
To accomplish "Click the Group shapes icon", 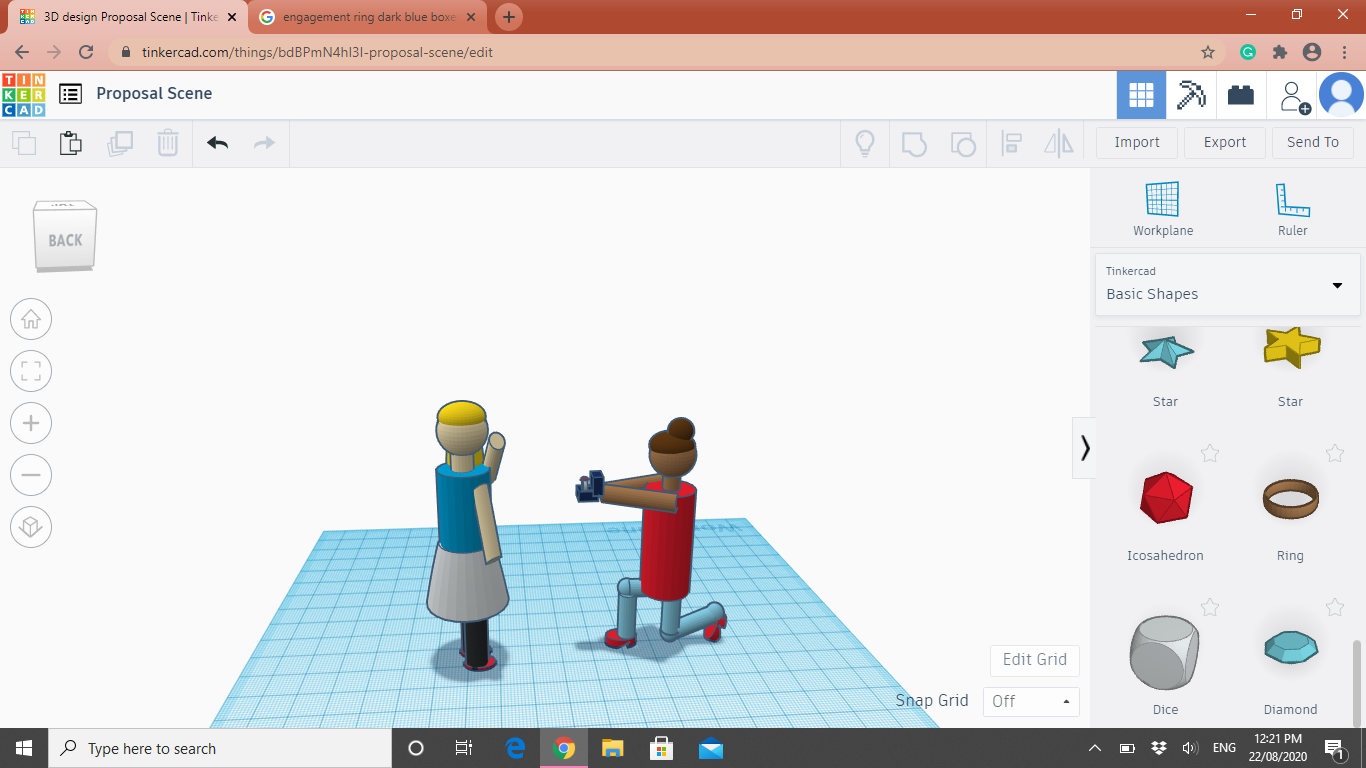I will pyautogui.click(x=914, y=143).
